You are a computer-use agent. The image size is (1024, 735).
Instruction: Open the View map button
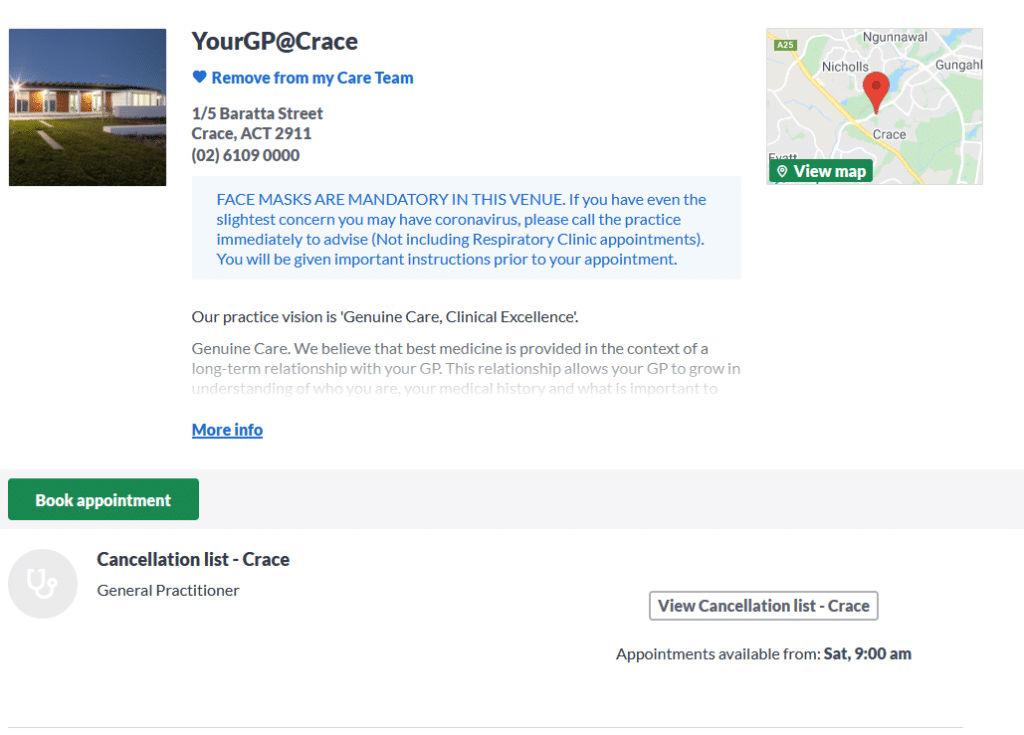tap(821, 171)
